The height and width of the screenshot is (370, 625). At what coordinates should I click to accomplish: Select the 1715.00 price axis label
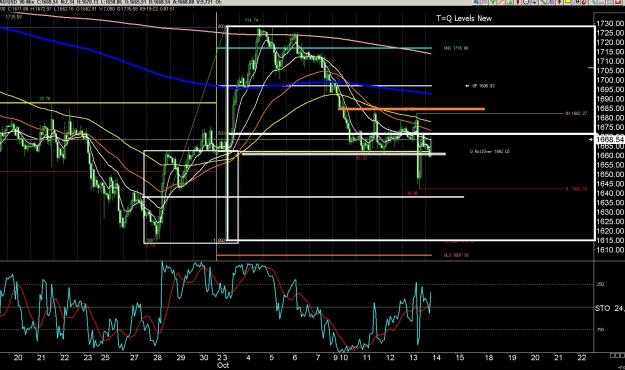pyautogui.click(x=610, y=52)
